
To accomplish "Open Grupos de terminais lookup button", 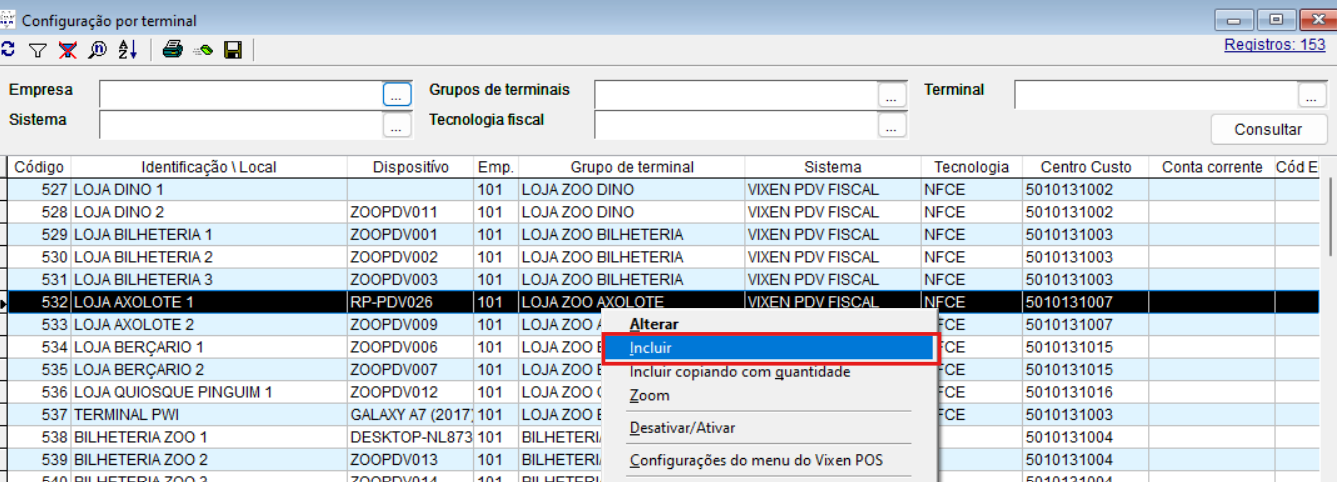I will [x=892, y=95].
